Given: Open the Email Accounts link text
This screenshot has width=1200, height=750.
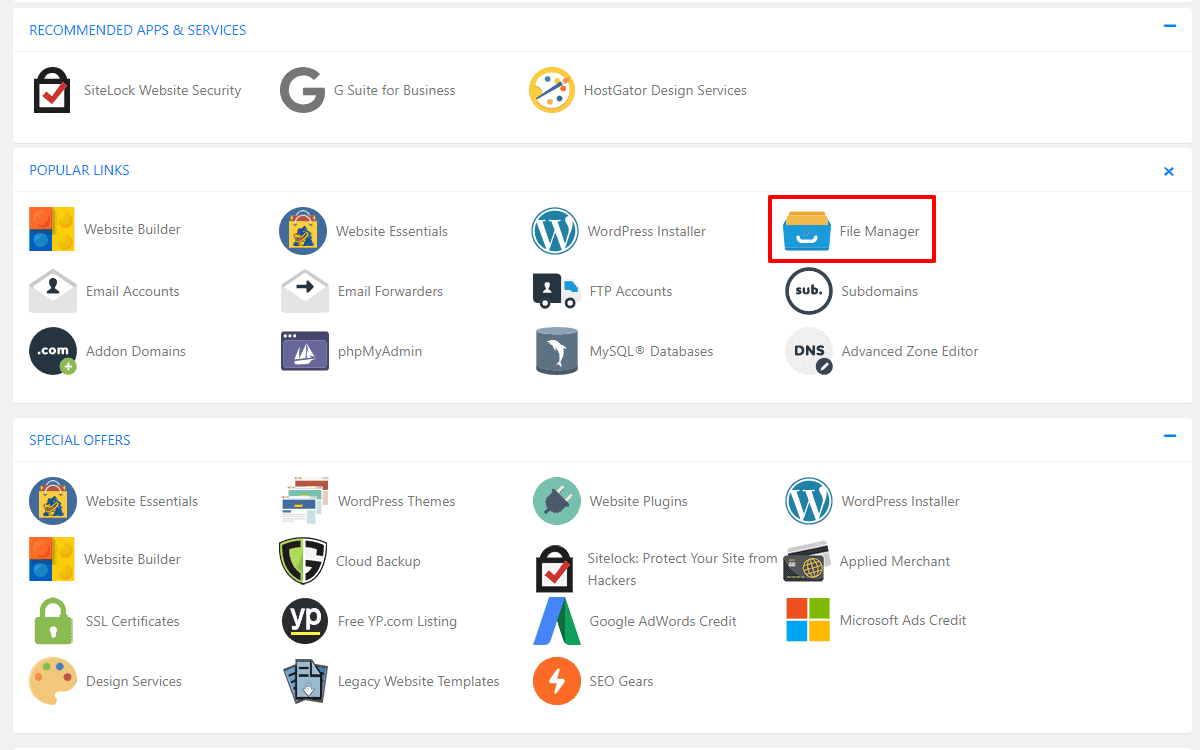Looking at the screenshot, I should point(133,291).
